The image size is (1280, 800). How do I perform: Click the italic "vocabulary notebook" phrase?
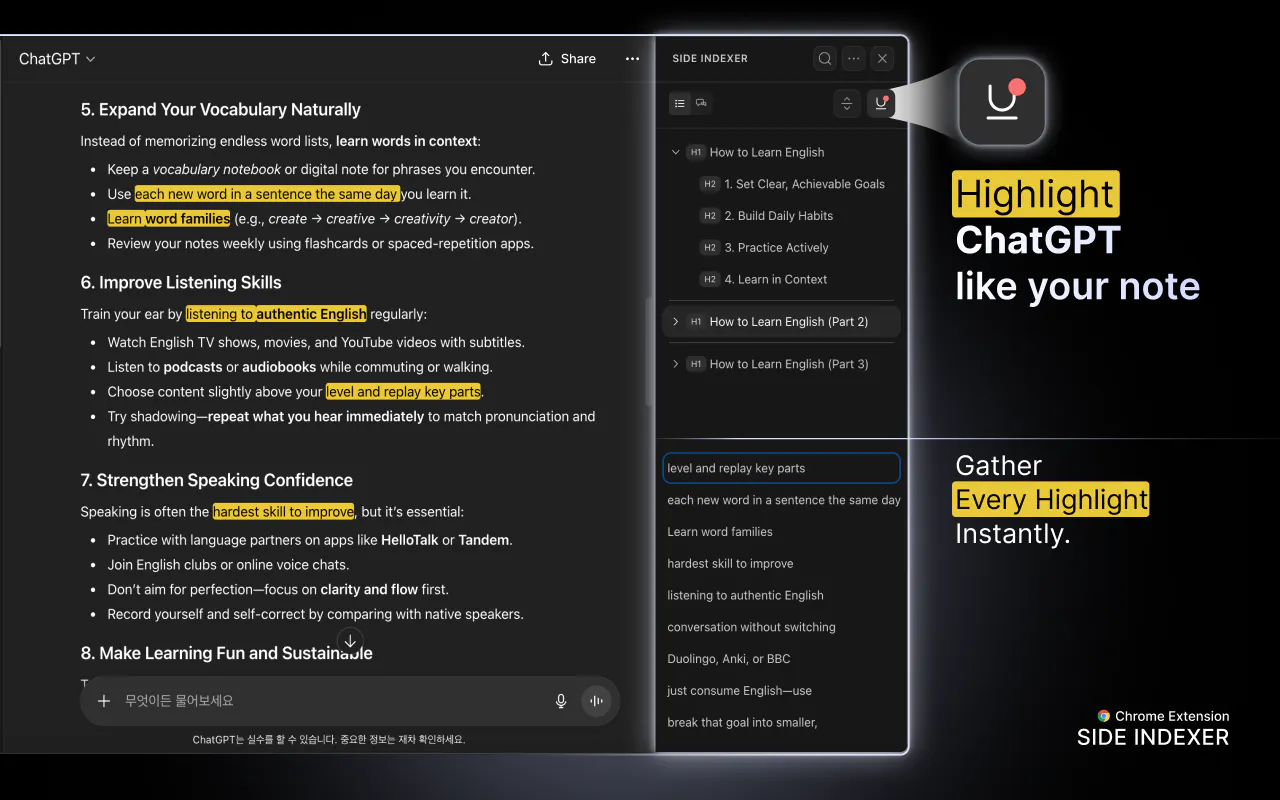(217, 169)
